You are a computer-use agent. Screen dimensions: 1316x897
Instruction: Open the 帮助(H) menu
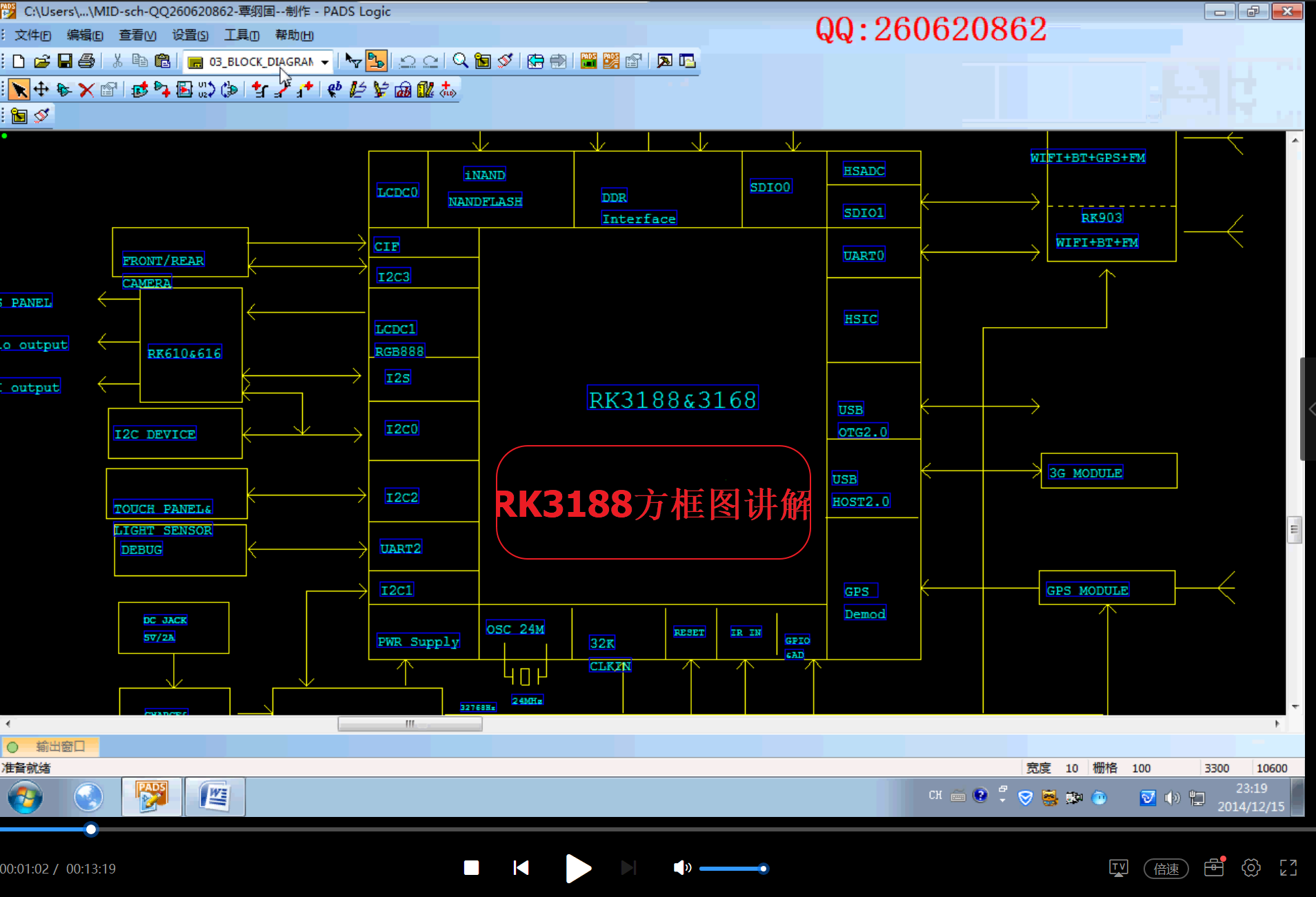(x=294, y=35)
